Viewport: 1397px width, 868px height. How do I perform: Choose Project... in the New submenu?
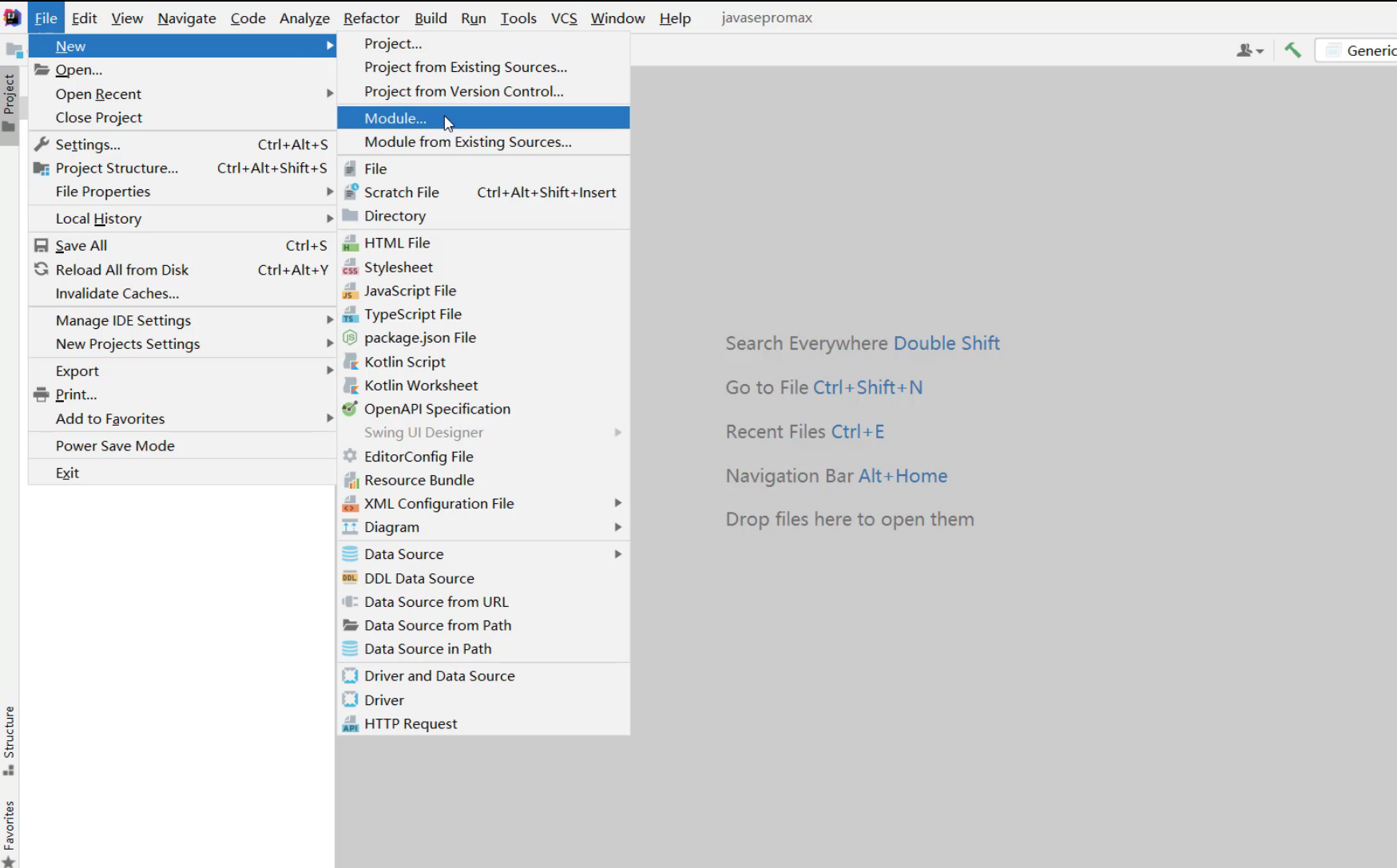[x=483, y=44]
